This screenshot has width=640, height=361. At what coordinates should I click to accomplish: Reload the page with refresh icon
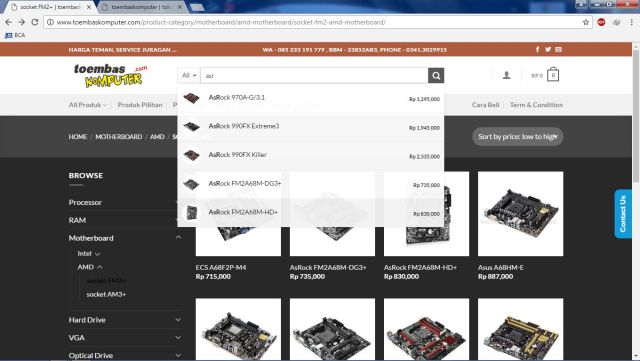pos(35,22)
